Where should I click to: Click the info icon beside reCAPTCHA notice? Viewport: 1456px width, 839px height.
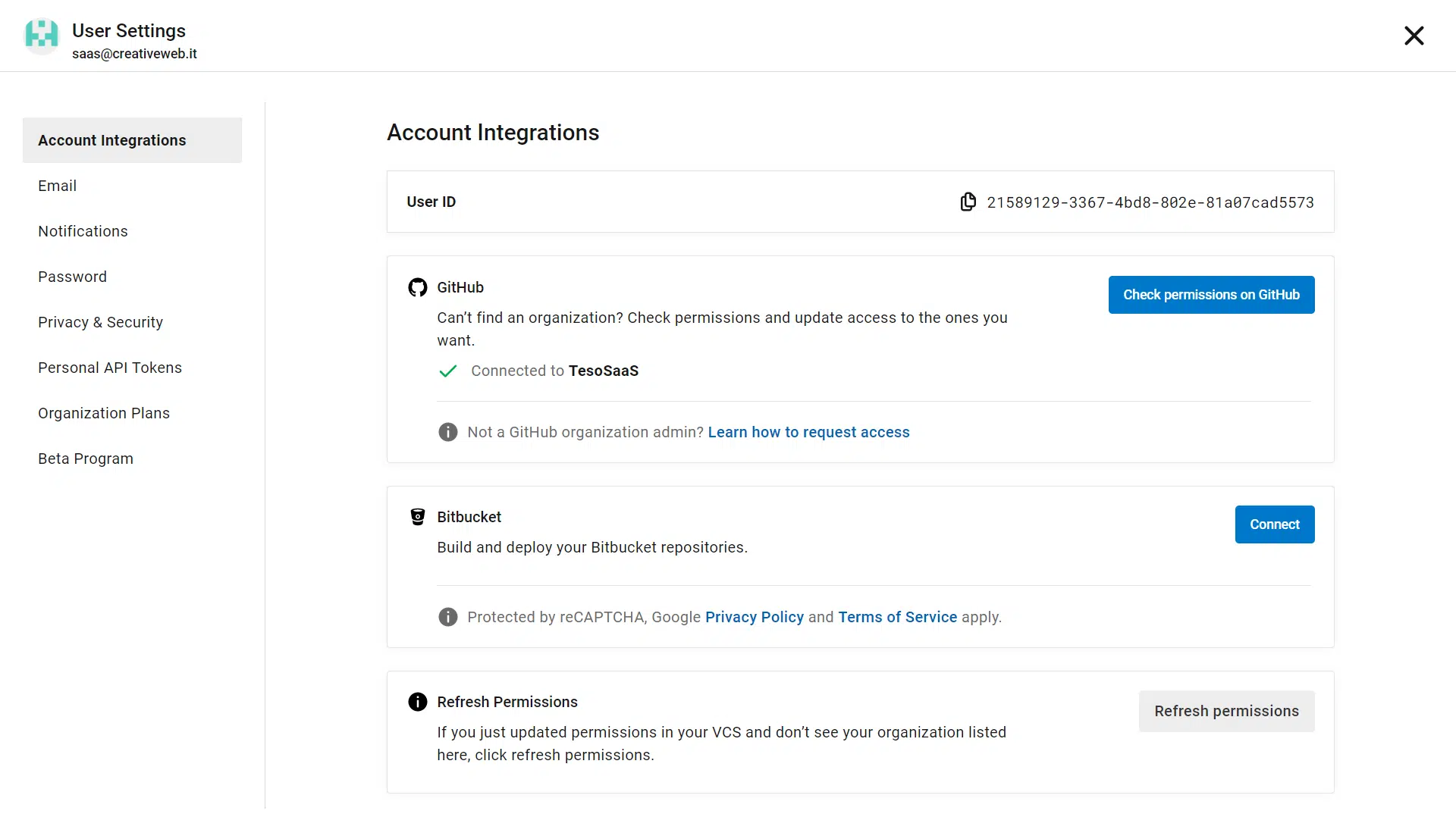tap(447, 617)
